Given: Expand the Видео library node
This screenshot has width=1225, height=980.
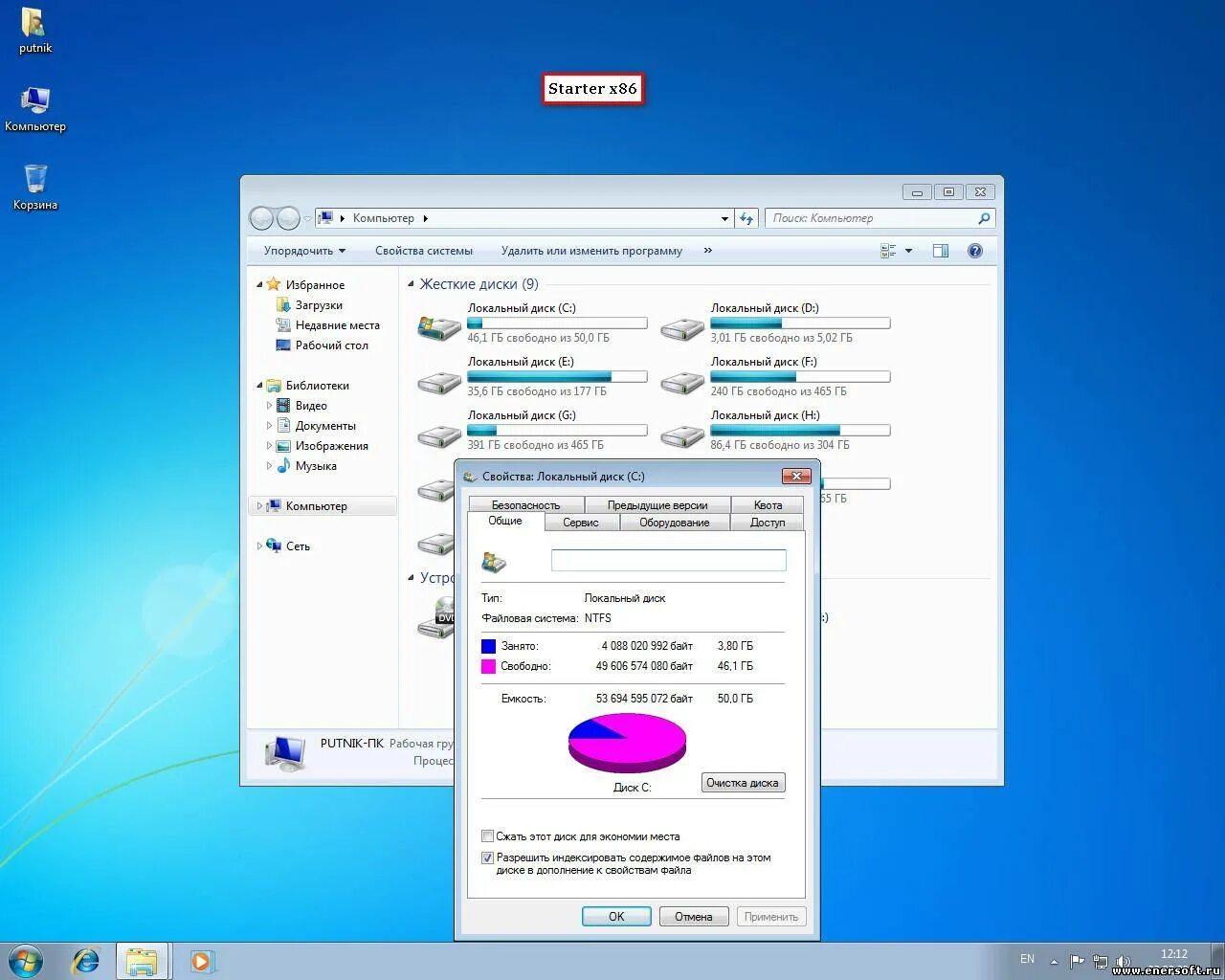Looking at the screenshot, I should (x=269, y=406).
